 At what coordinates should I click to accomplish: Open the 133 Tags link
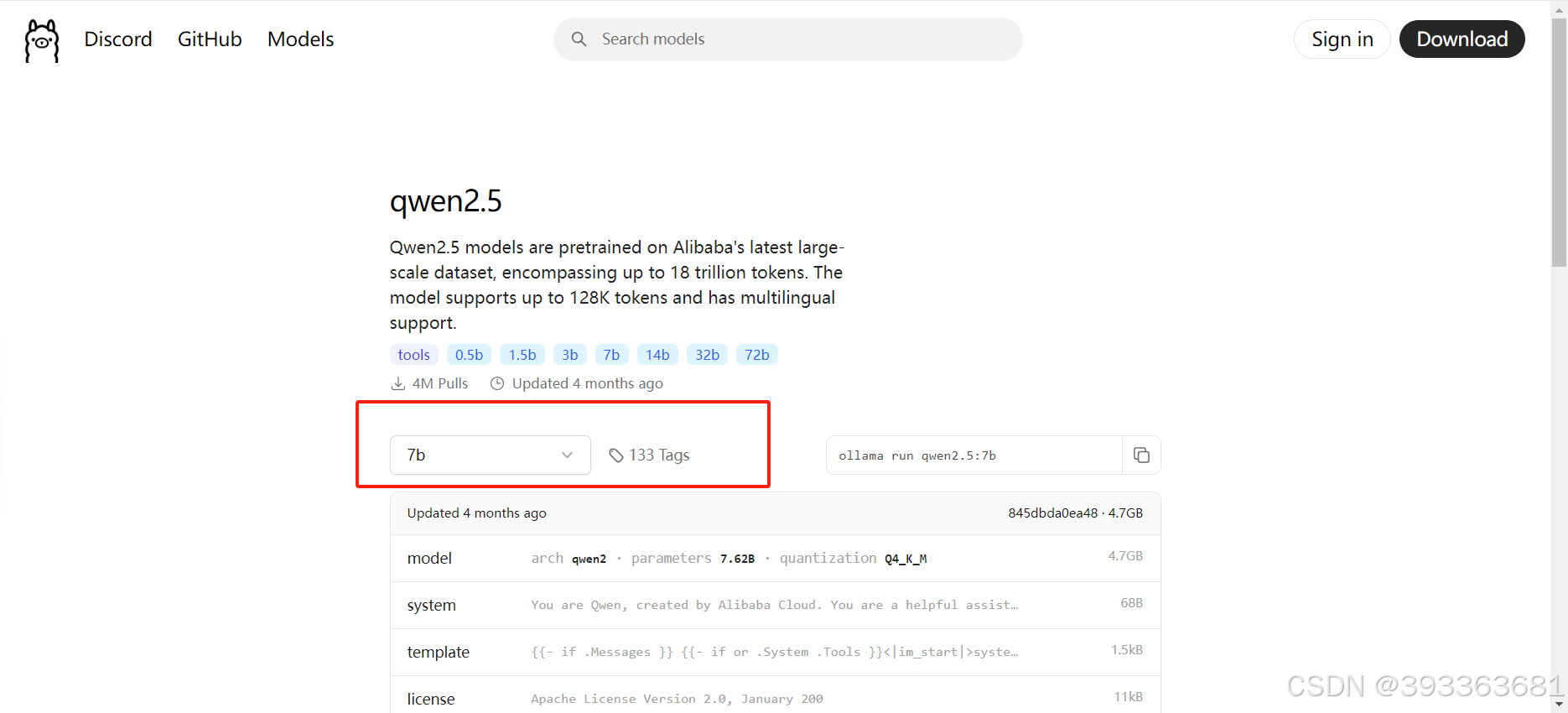click(649, 455)
